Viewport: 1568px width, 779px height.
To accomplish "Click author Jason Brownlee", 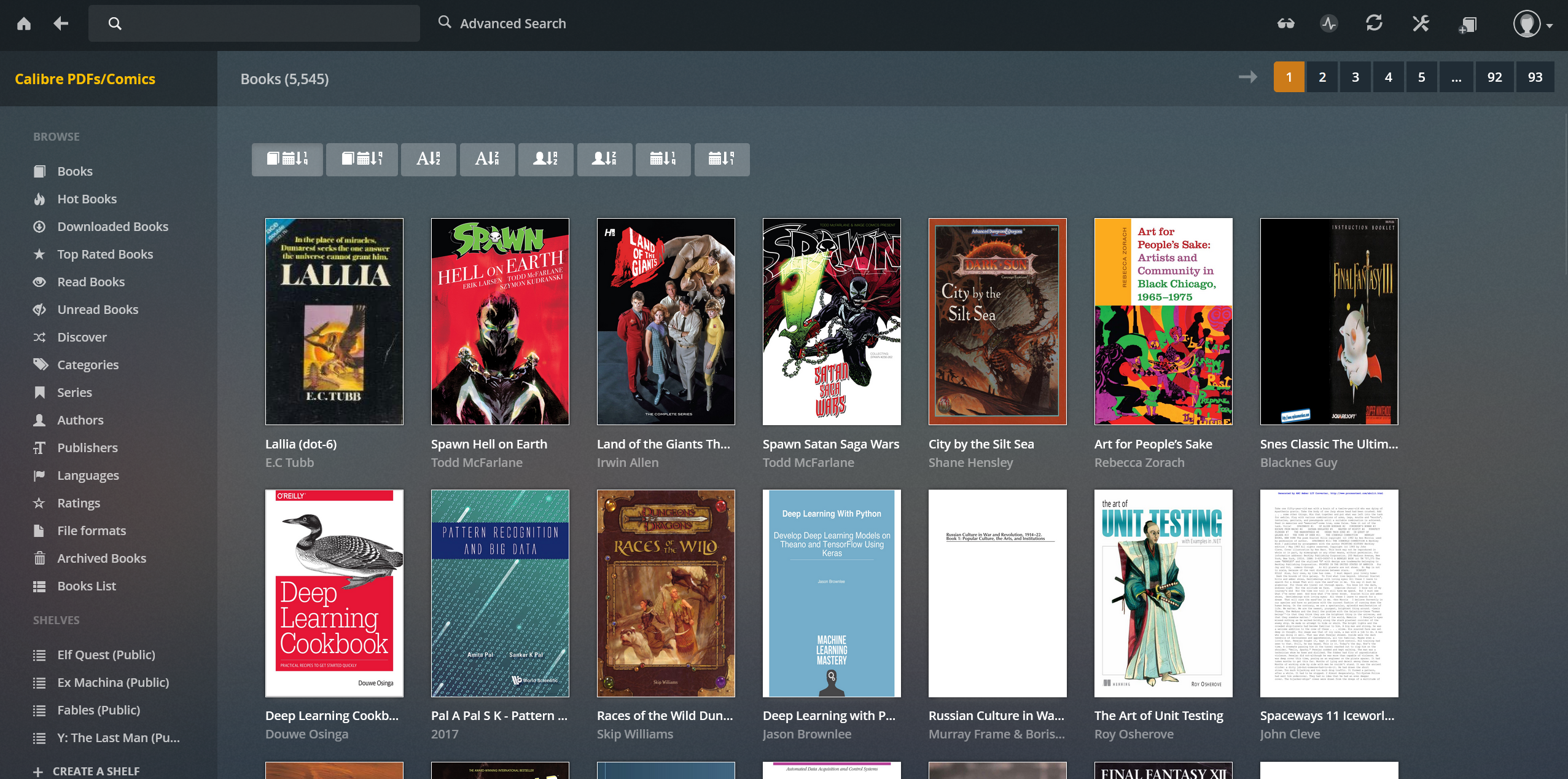I will [x=807, y=734].
